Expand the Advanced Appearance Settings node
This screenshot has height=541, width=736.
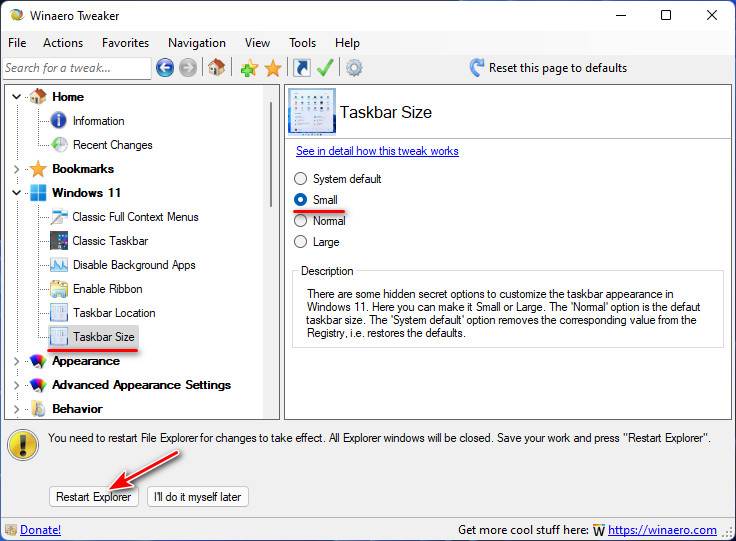(16, 385)
